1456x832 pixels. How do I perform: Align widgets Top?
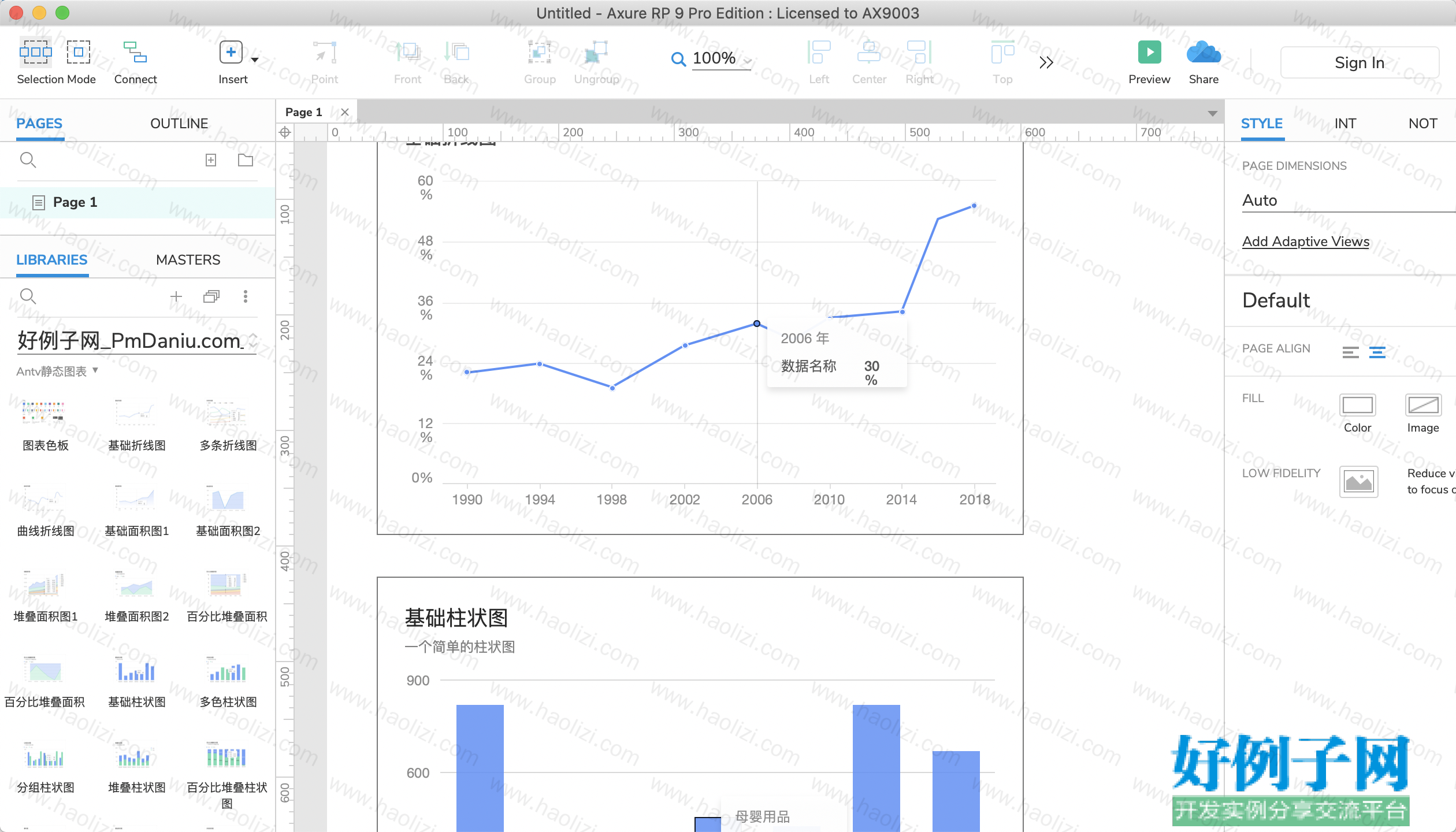(x=1002, y=52)
